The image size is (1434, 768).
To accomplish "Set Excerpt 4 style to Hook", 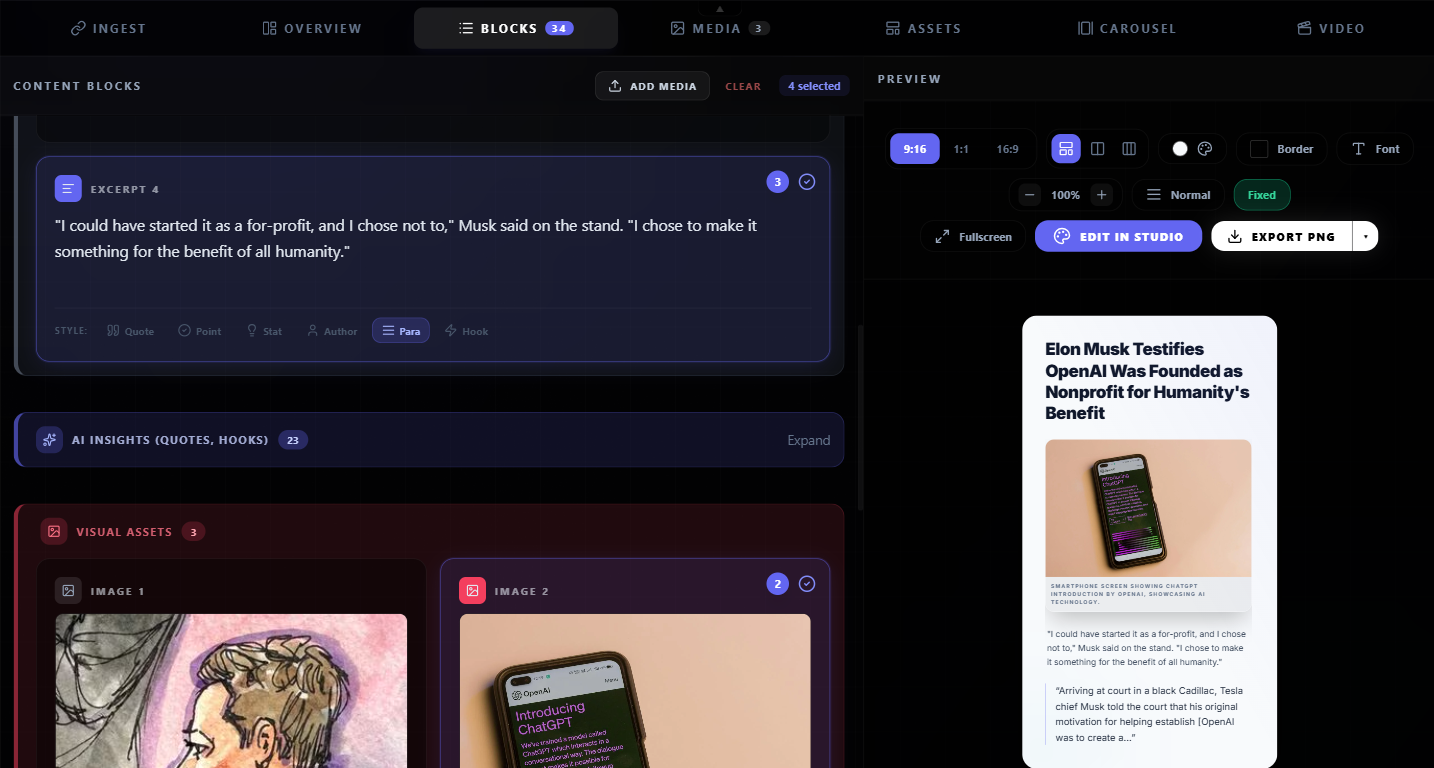I will pyautogui.click(x=467, y=331).
